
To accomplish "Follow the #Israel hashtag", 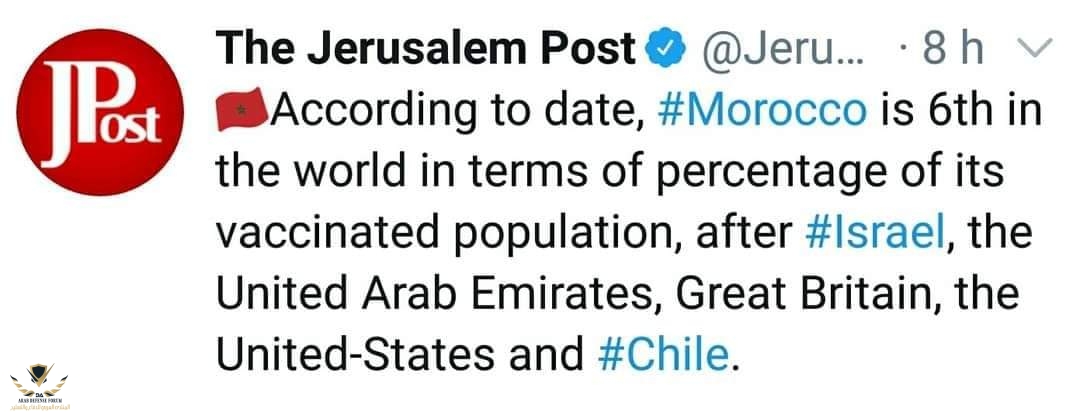I will pyautogui.click(x=873, y=234).
